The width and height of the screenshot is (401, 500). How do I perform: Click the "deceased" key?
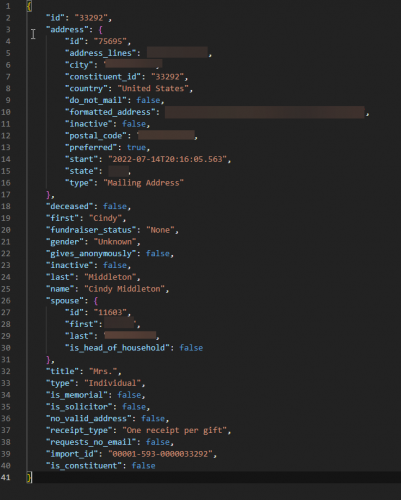(69, 206)
